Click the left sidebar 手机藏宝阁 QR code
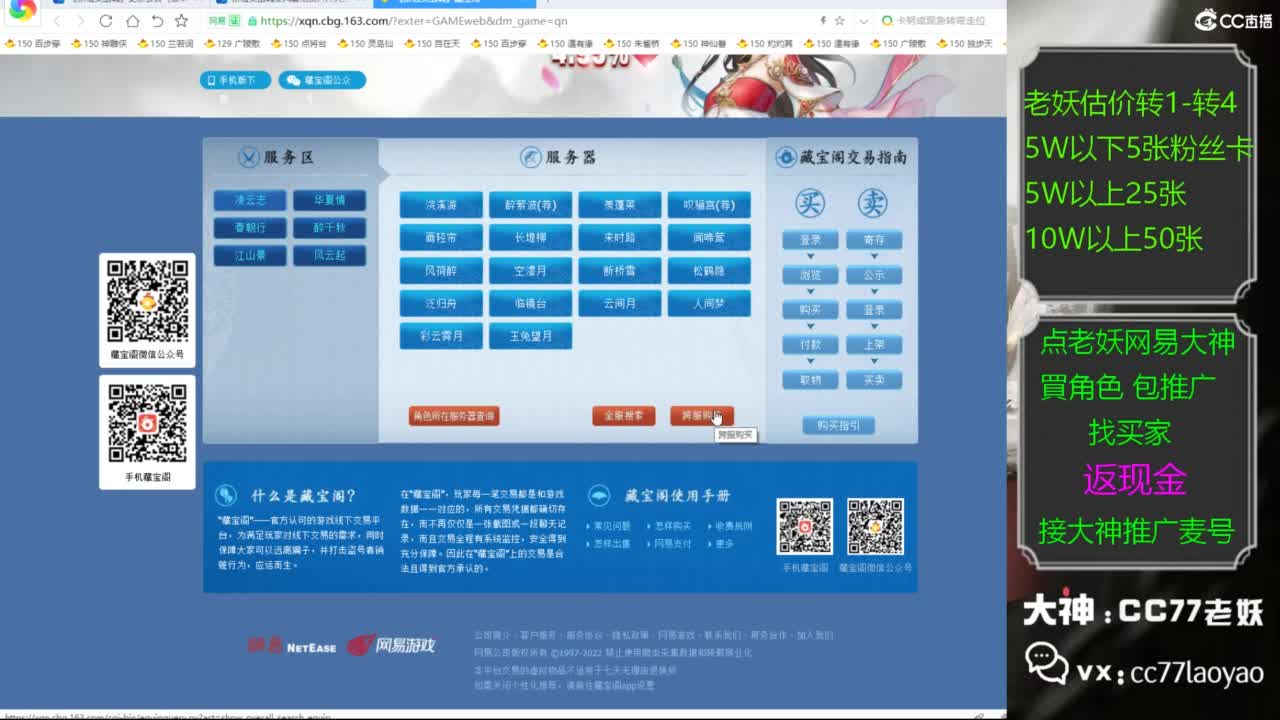The image size is (1280, 720). (x=147, y=424)
